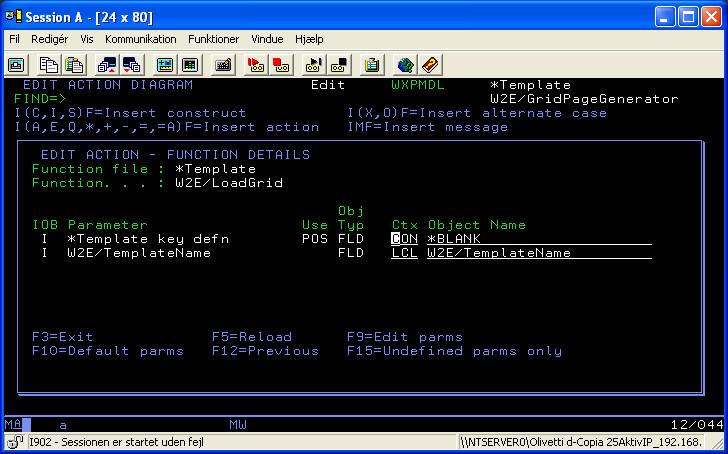The image size is (728, 454).
Task: Click the Send file to host icon
Action: click(x=107, y=65)
